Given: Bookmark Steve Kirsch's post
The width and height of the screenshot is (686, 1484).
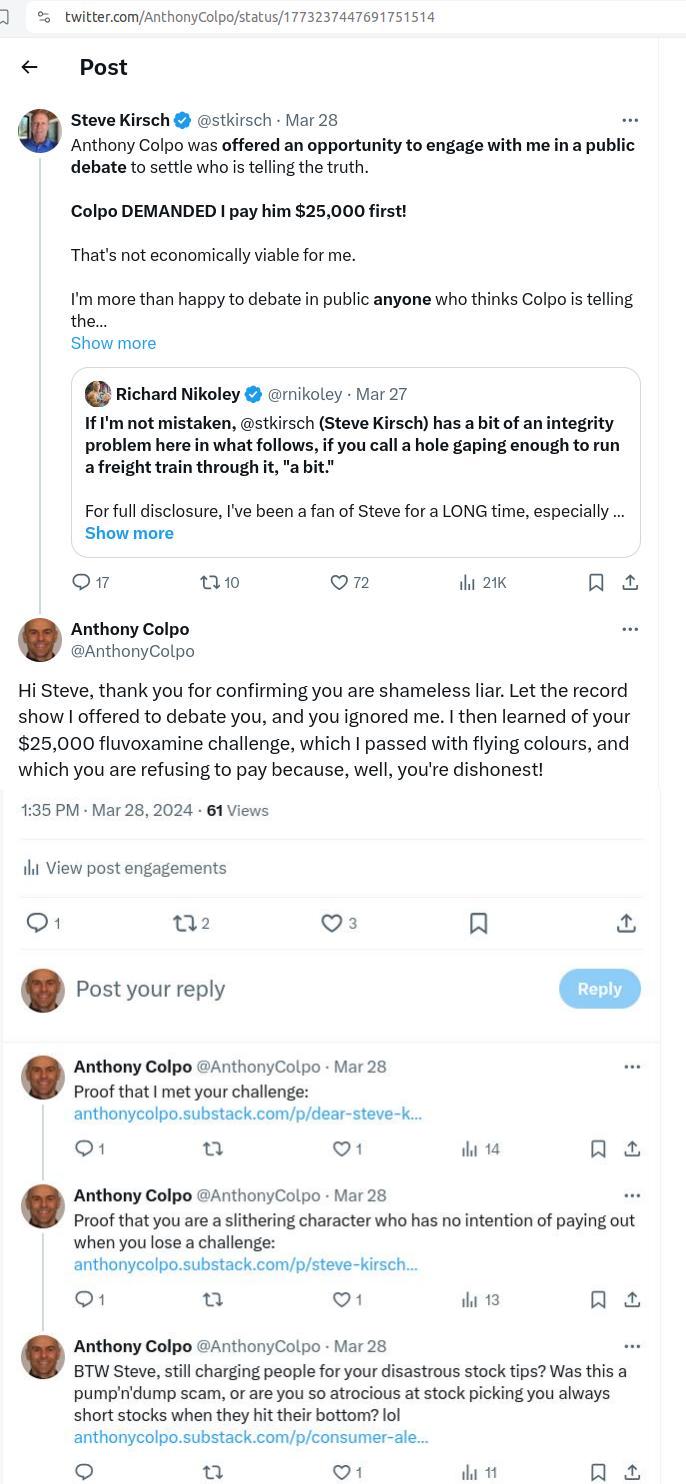Looking at the screenshot, I should (596, 582).
